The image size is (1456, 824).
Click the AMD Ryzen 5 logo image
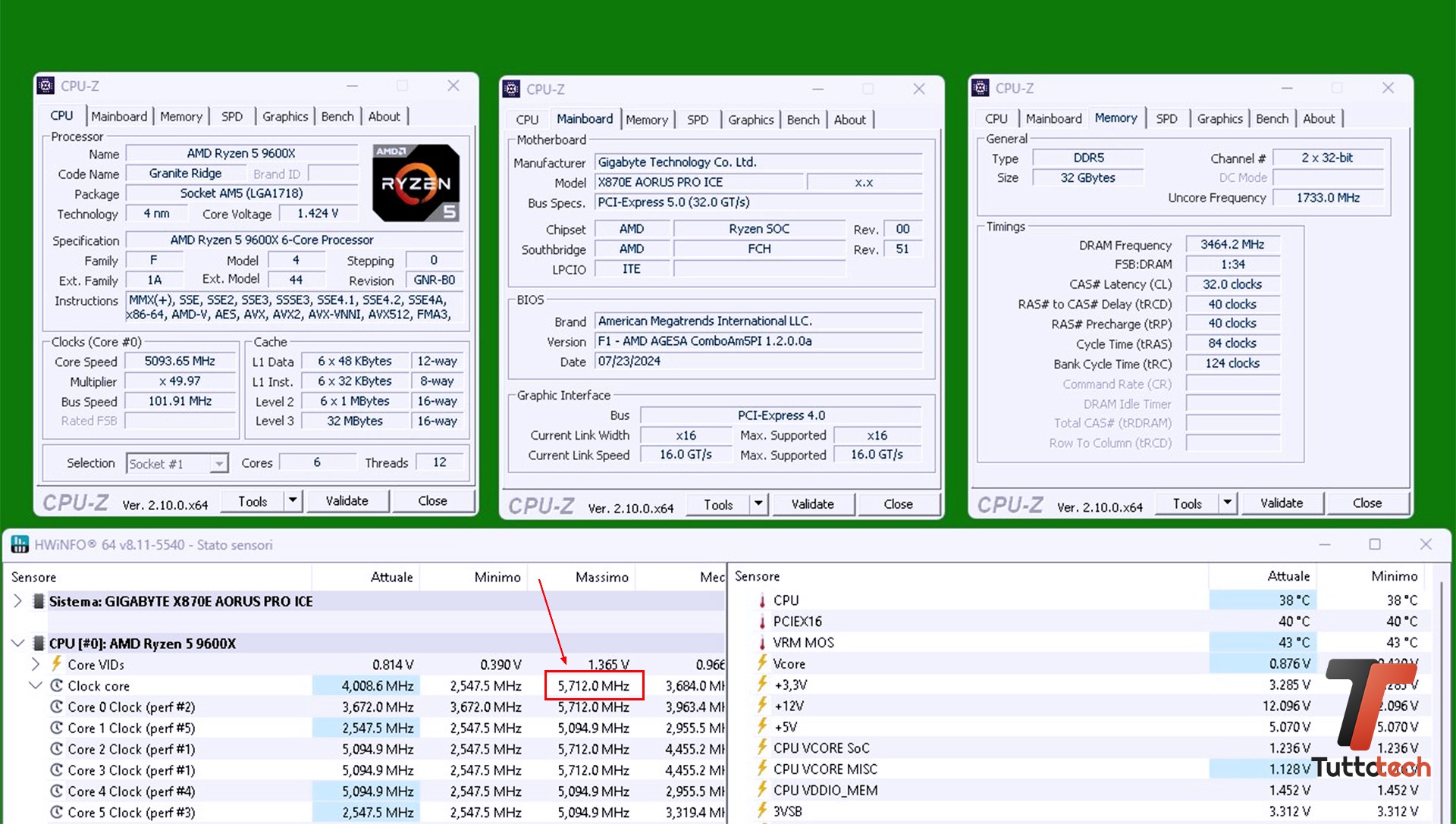[416, 183]
